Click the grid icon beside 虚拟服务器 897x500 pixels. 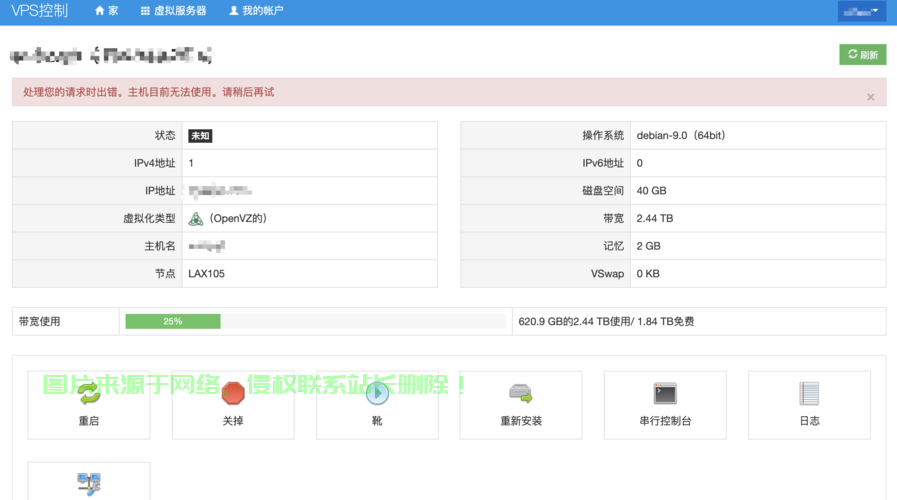145,10
